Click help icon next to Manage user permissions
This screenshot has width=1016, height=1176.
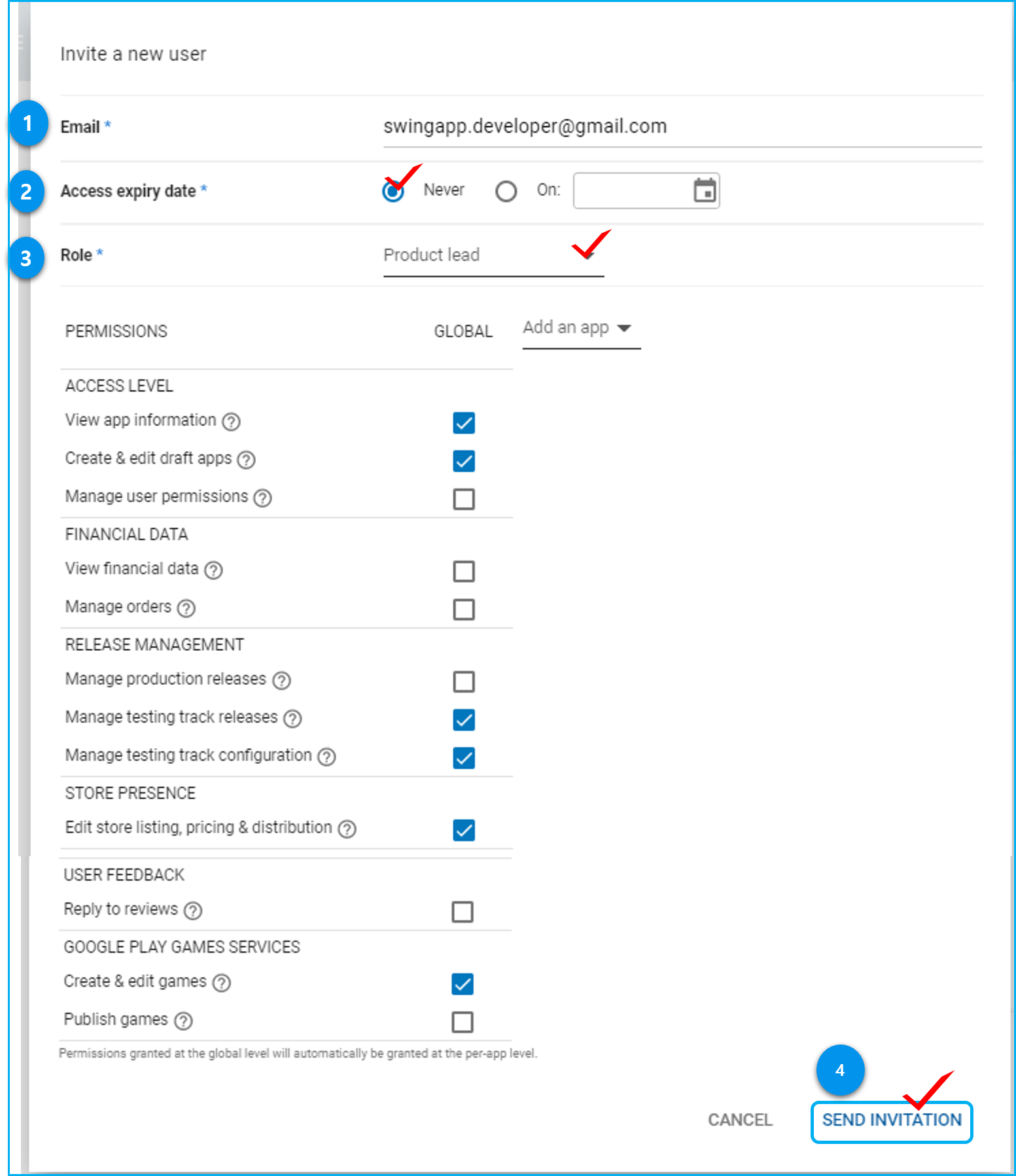coord(262,498)
